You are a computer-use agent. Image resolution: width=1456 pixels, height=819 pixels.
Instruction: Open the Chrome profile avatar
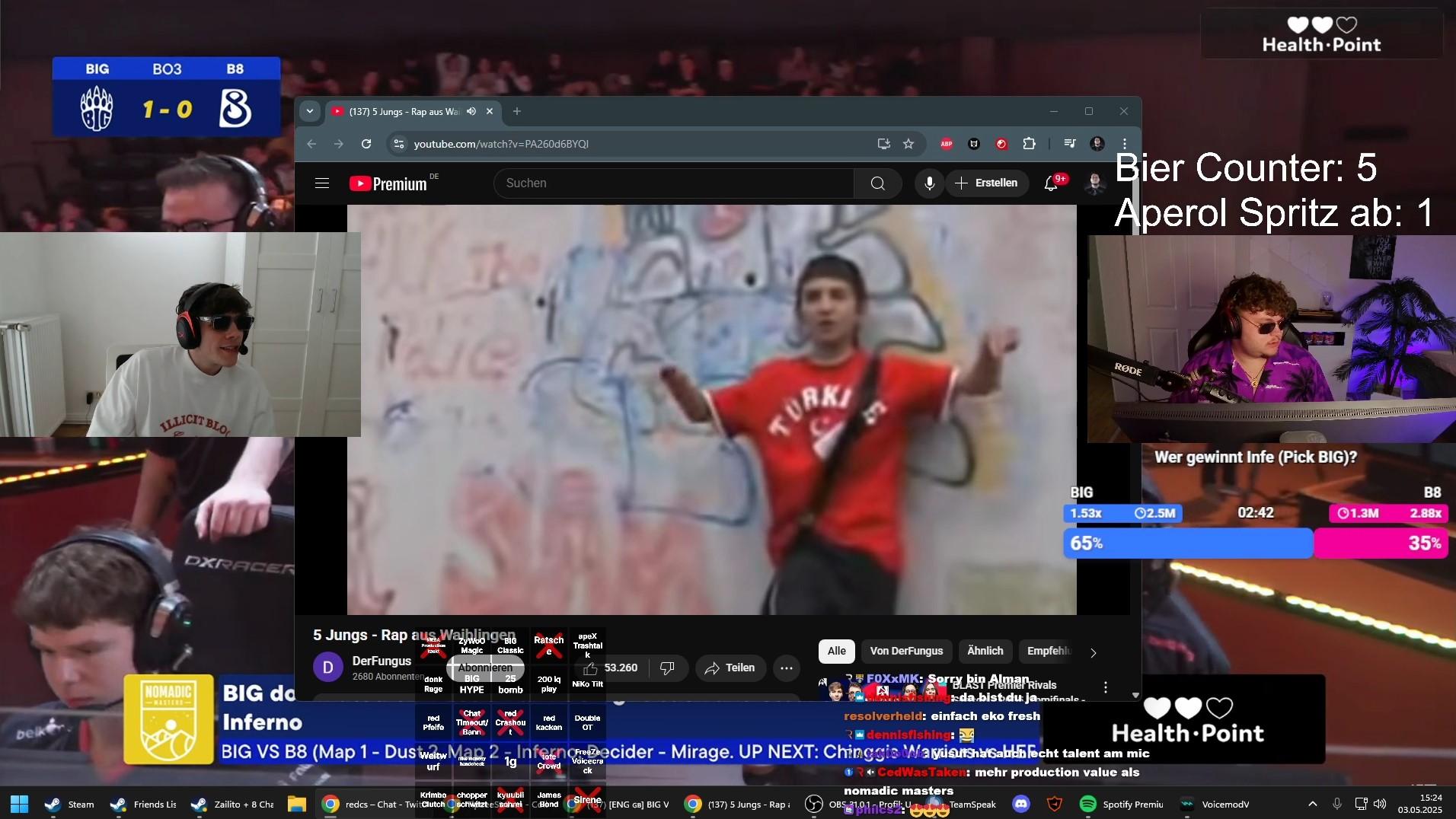(x=1097, y=144)
